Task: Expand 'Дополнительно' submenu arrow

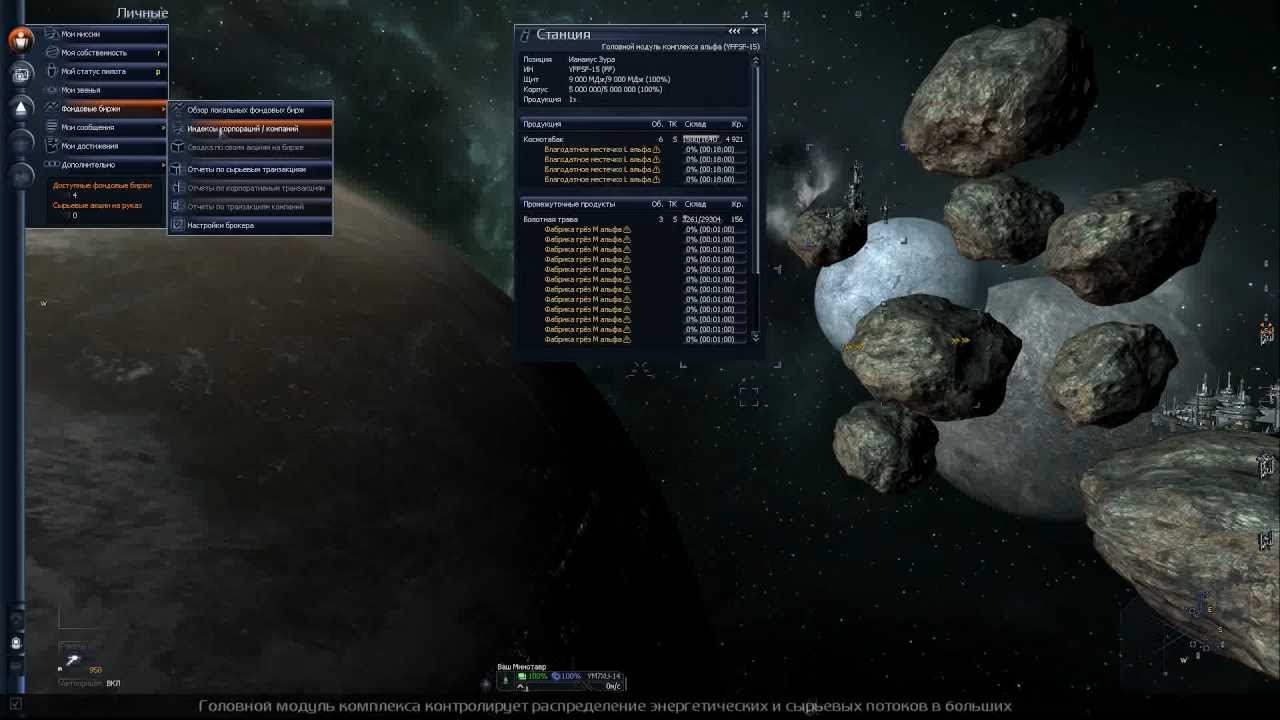Action: point(162,164)
